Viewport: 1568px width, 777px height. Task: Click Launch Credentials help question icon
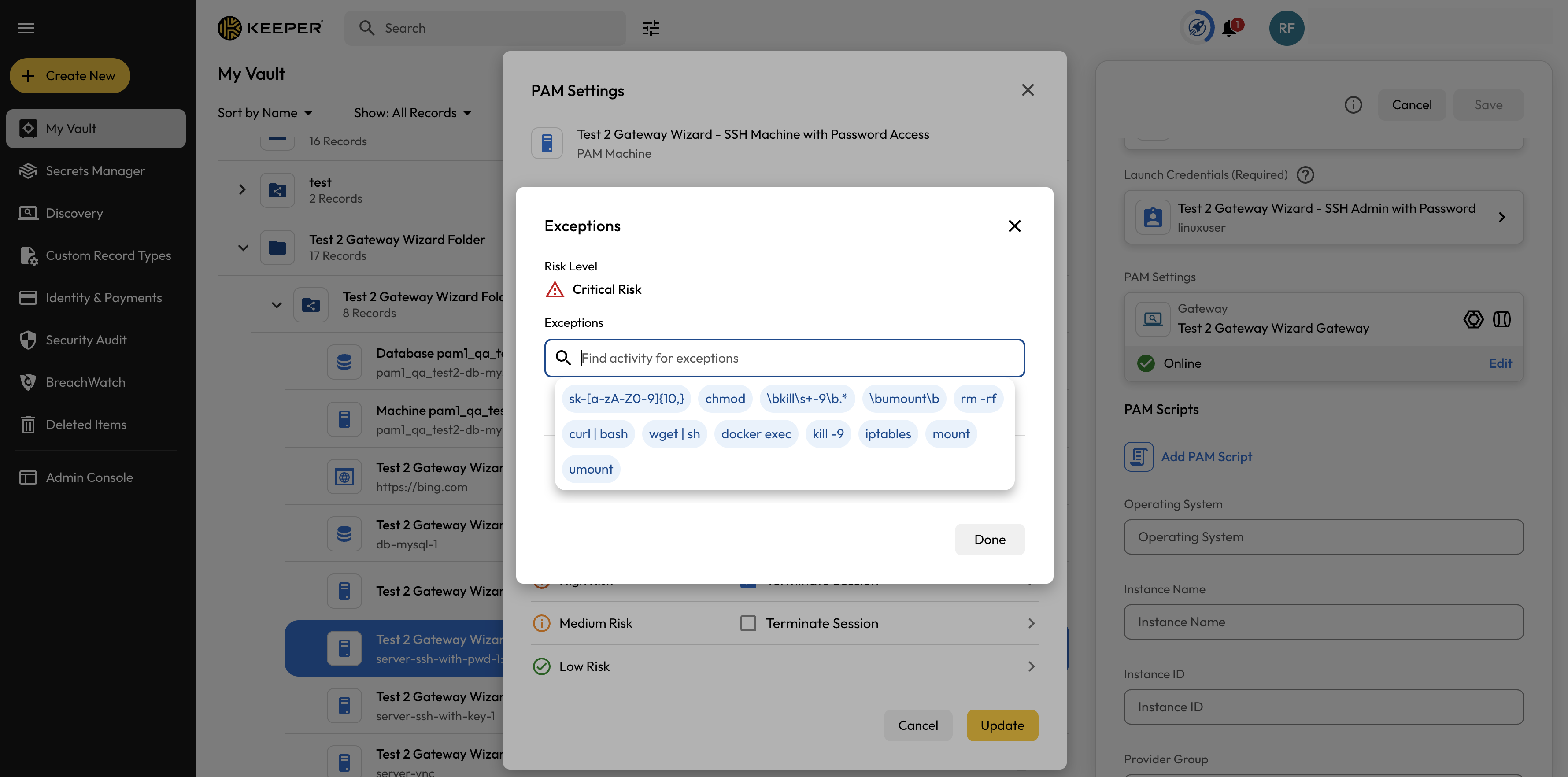coord(1305,175)
